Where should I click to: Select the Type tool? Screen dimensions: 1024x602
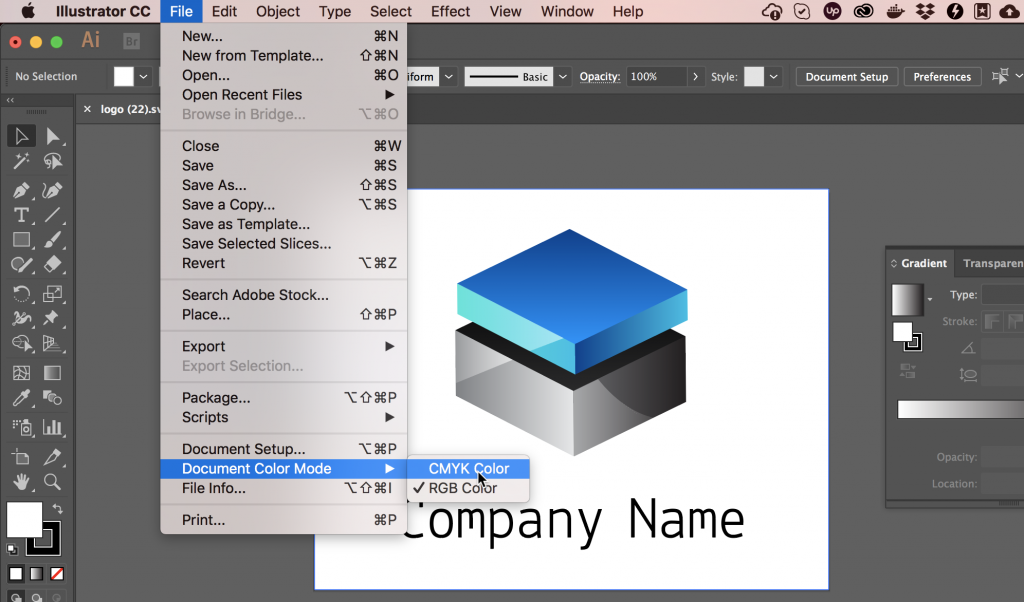tap(21, 214)
